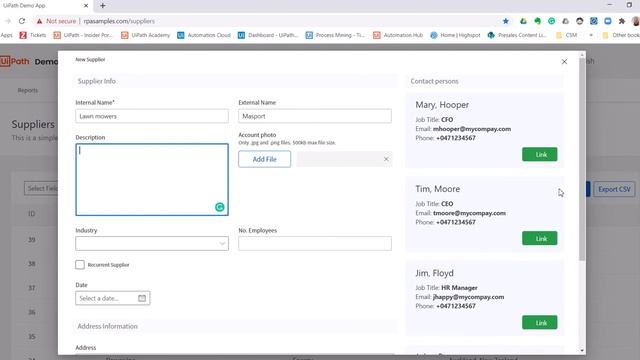Open the Extensions puzzle icon

[622, 21]
